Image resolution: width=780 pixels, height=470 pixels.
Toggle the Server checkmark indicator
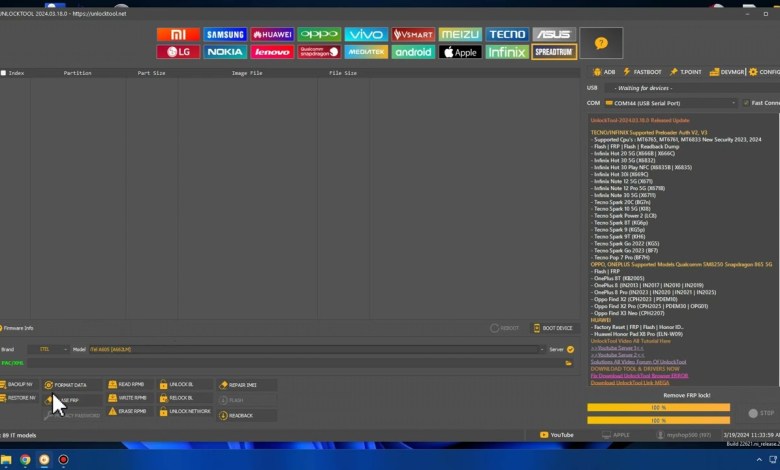(571, 350)
